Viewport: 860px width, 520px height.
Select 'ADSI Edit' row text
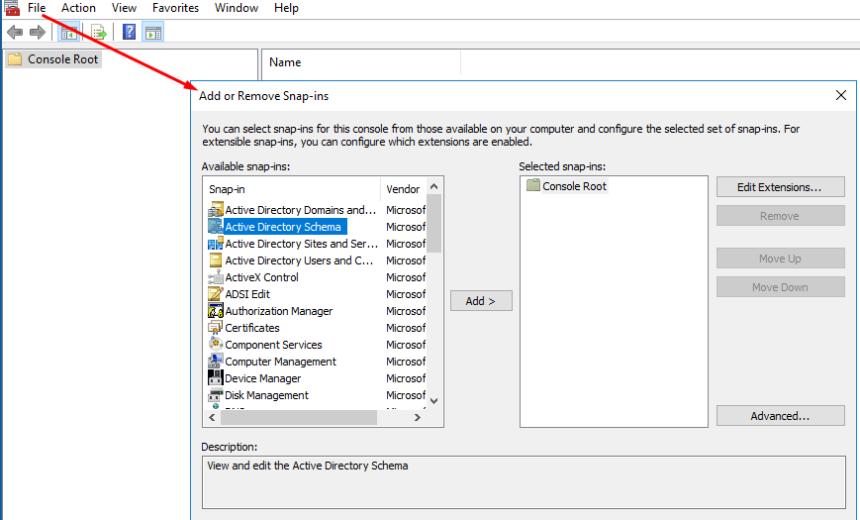(x=247, y=294)
